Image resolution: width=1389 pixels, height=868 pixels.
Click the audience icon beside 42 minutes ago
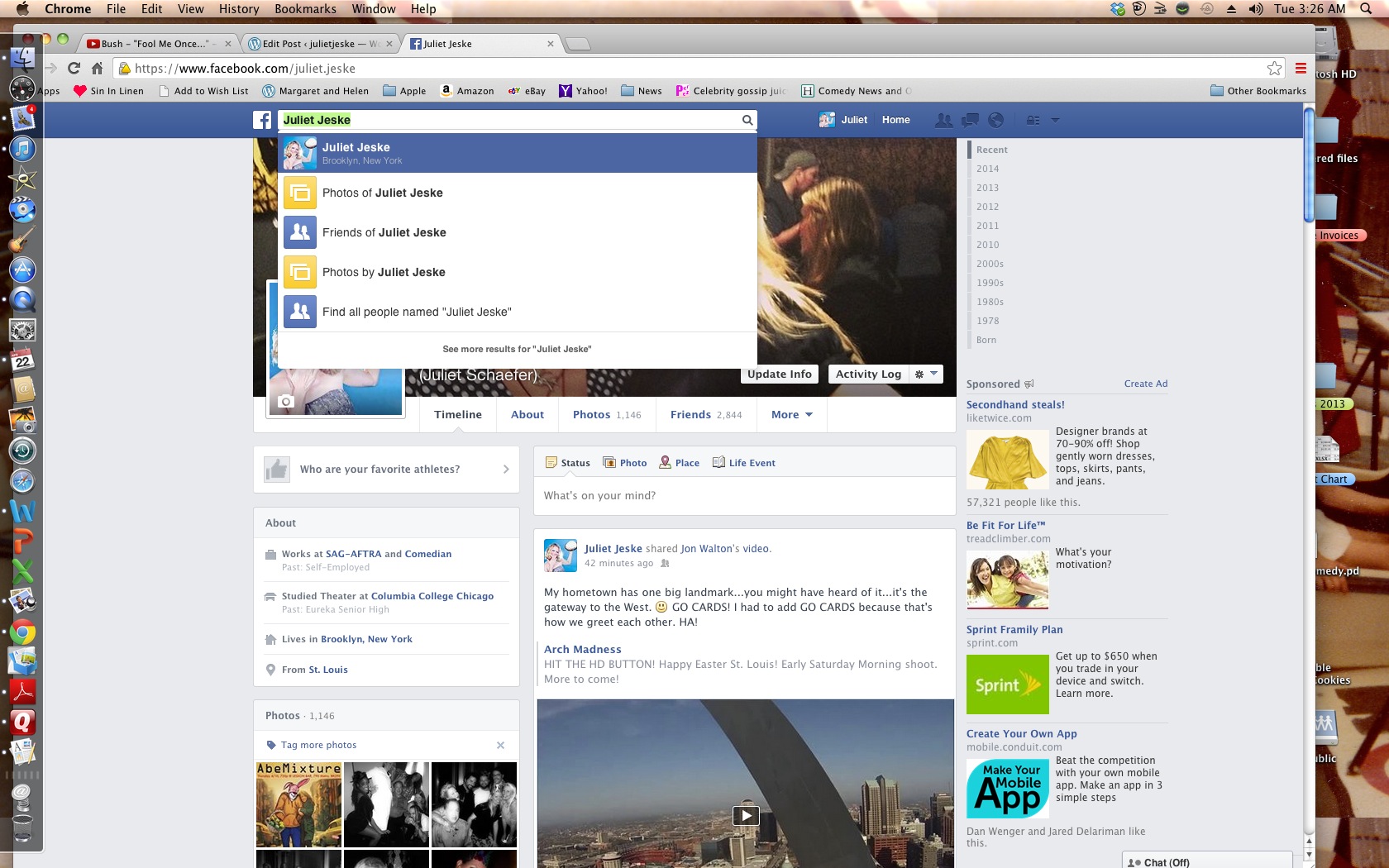(665, 564)
